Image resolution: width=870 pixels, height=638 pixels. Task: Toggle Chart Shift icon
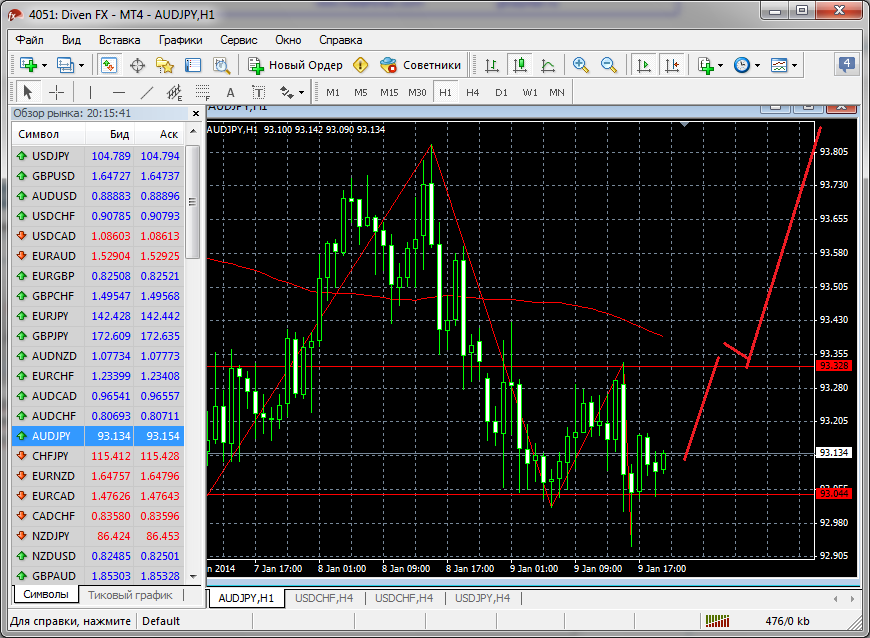pyautogui.click(x=672, y=65)
